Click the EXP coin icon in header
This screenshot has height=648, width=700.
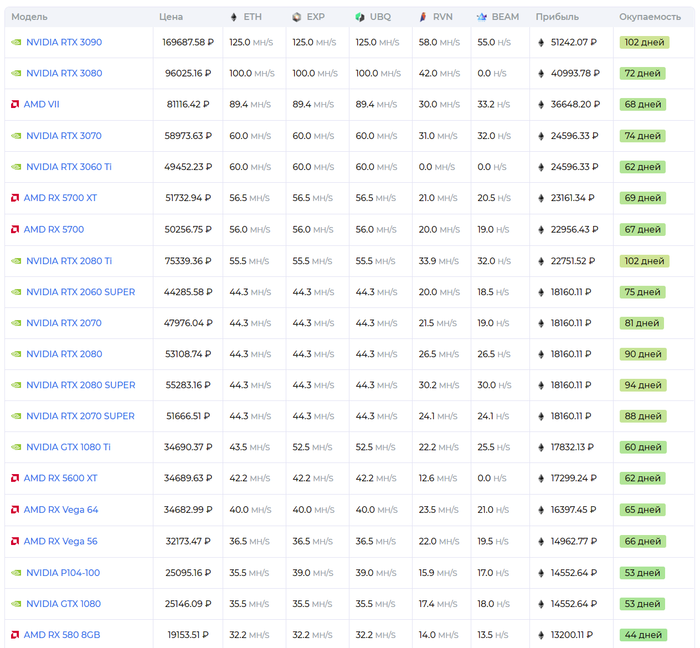click(x=297, y=17)
